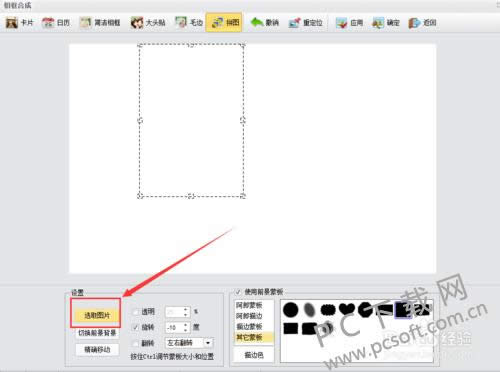Click the 撤销 undo arrow icon
This screenshot has width=500, height=372.
point(257,22)
